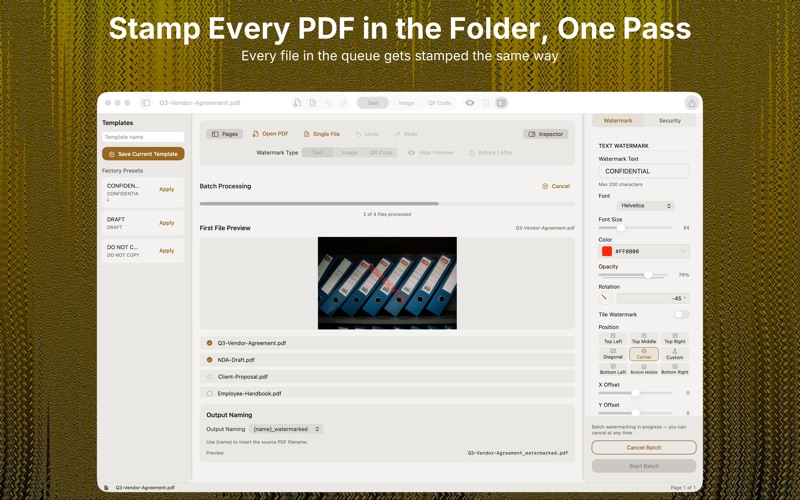Click the Cancel Batch button

pyautogui.click(x=644, y=447)
